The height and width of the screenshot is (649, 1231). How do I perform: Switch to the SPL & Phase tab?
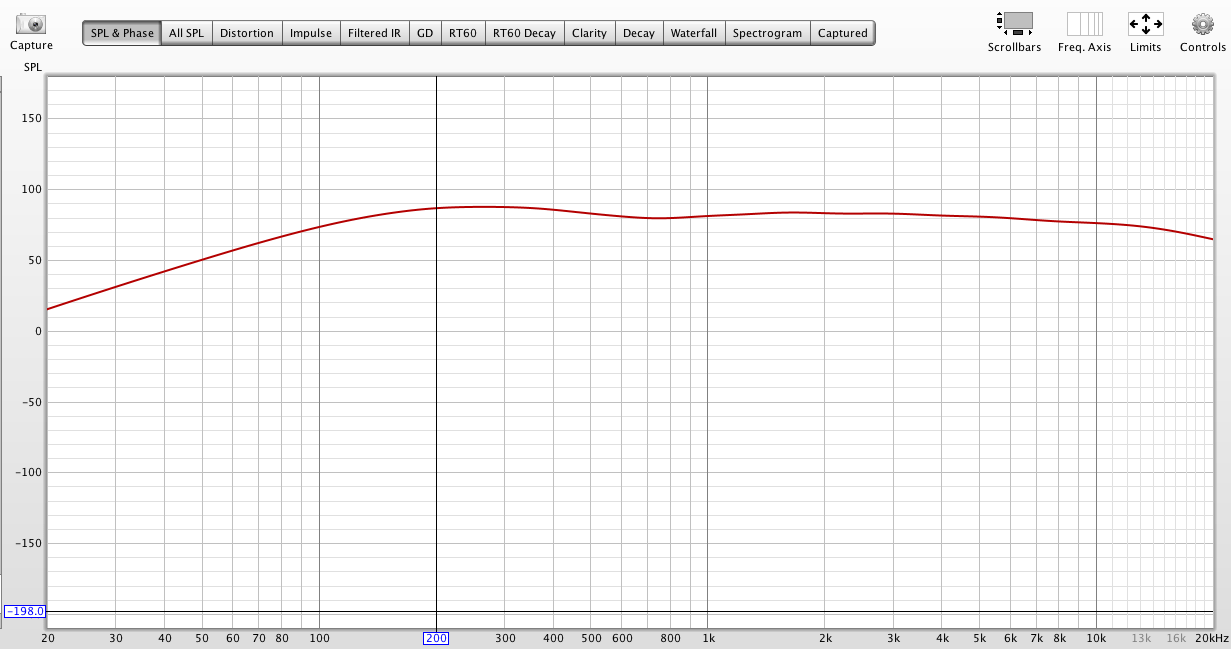tap(122, 33)
